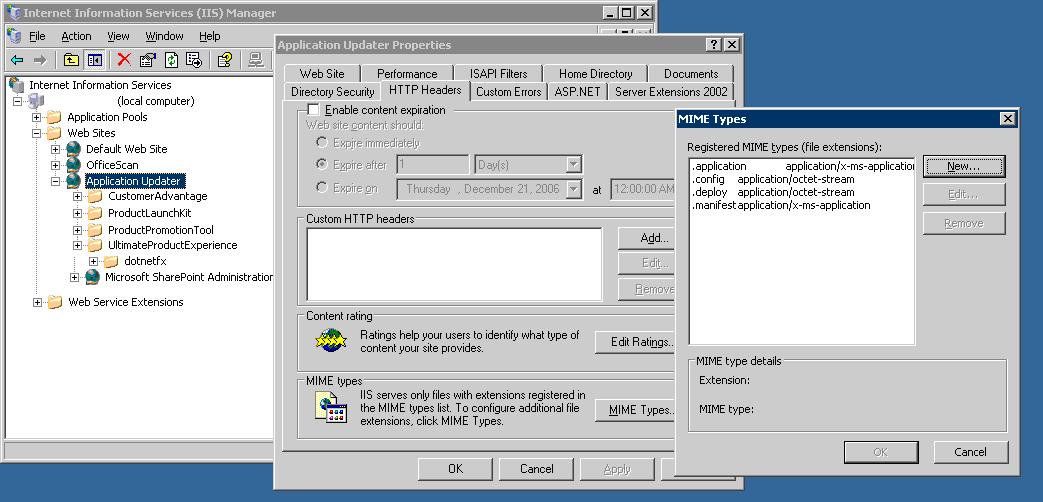Viewport: 1043px width, 502px height.
Task: Click Cancel in the MIME Types dialog
Action: coord(970,452)
